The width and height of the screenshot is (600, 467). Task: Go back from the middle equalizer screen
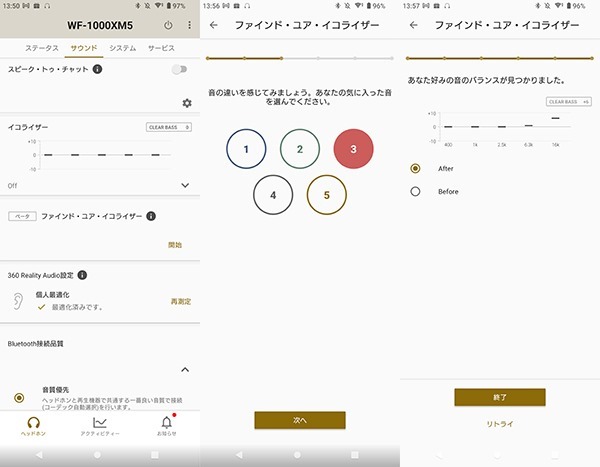(x=214, y=25)
